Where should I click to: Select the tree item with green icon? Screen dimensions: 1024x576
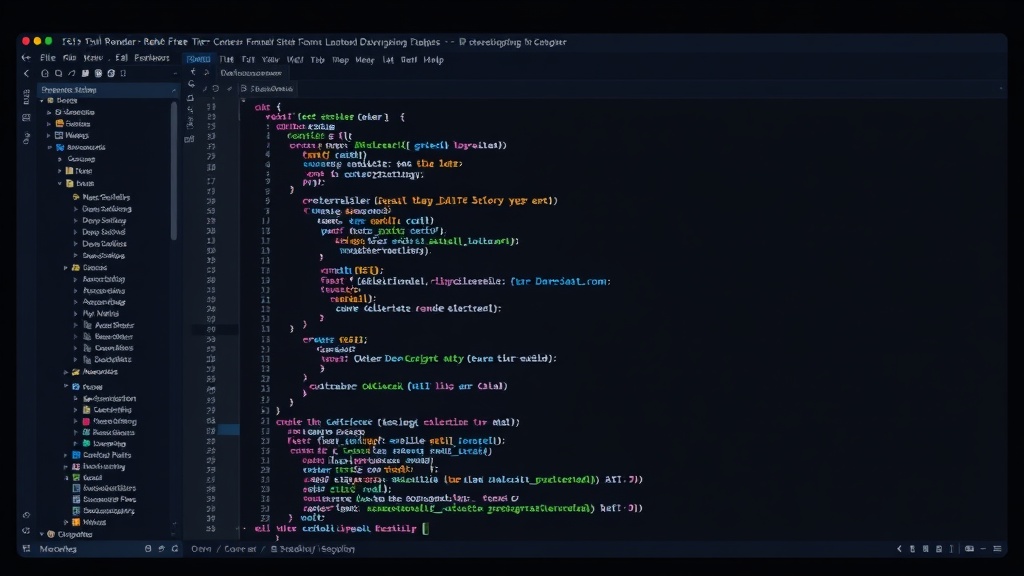coord(104,444)
